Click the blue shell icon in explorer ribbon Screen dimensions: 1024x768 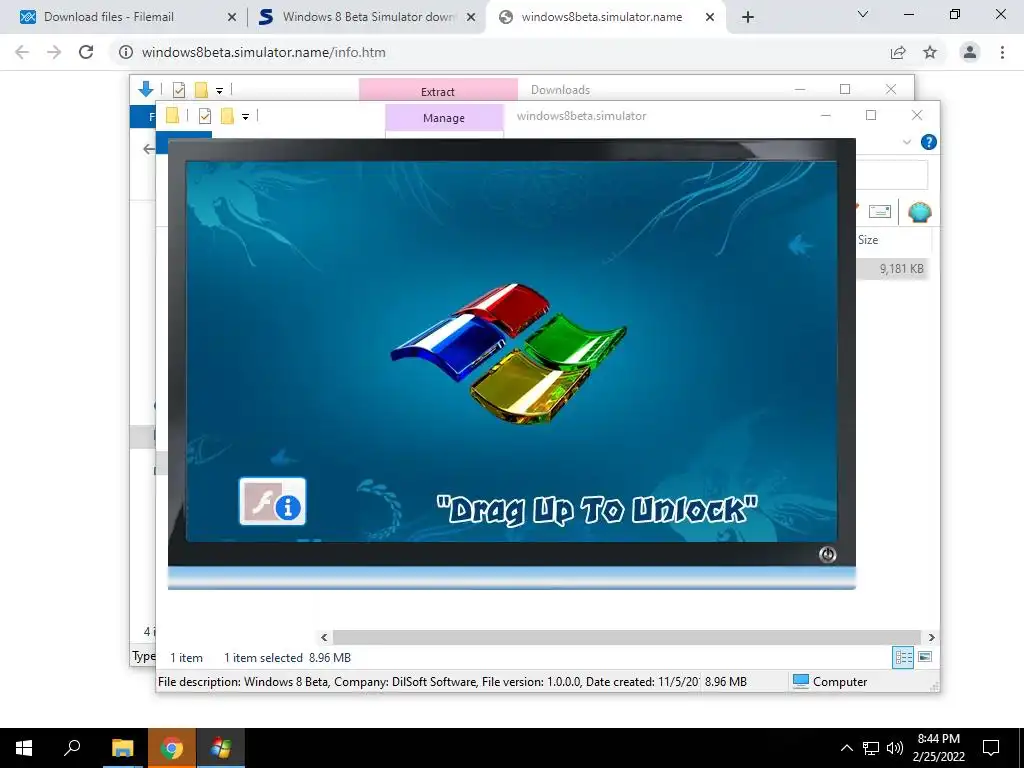click(920, 212)
